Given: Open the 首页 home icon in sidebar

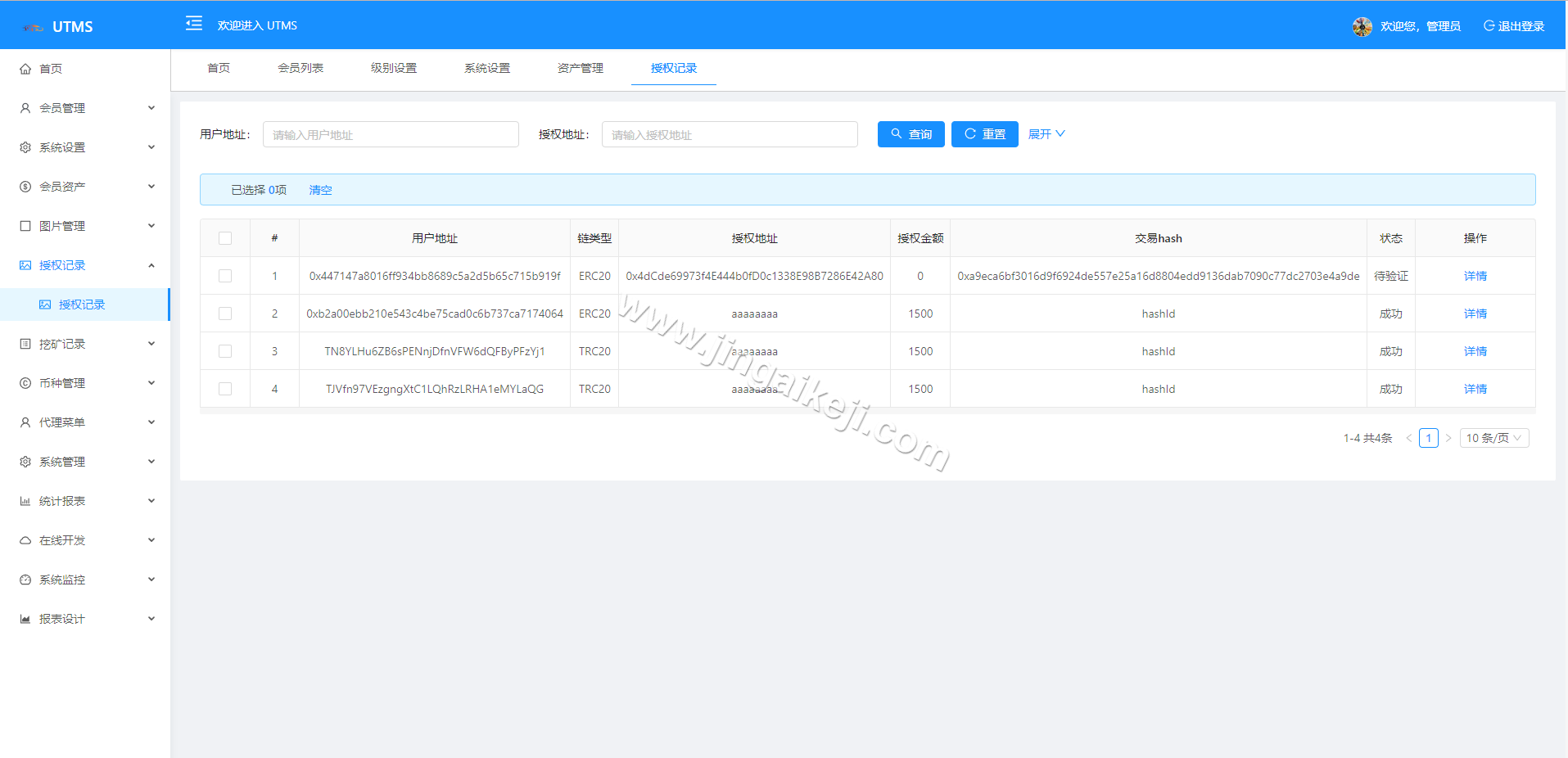Looking at the screenshot, I should pos(25,68).
